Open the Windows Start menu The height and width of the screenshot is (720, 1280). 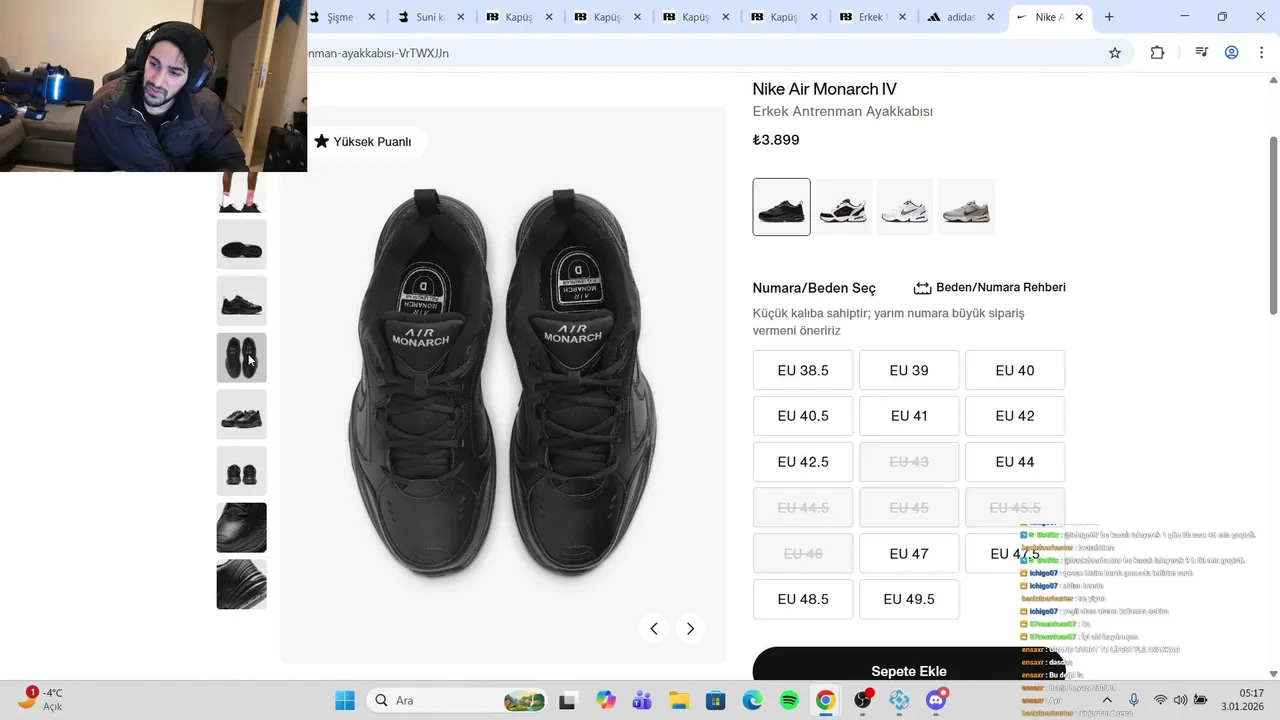[x=345, y=700]
